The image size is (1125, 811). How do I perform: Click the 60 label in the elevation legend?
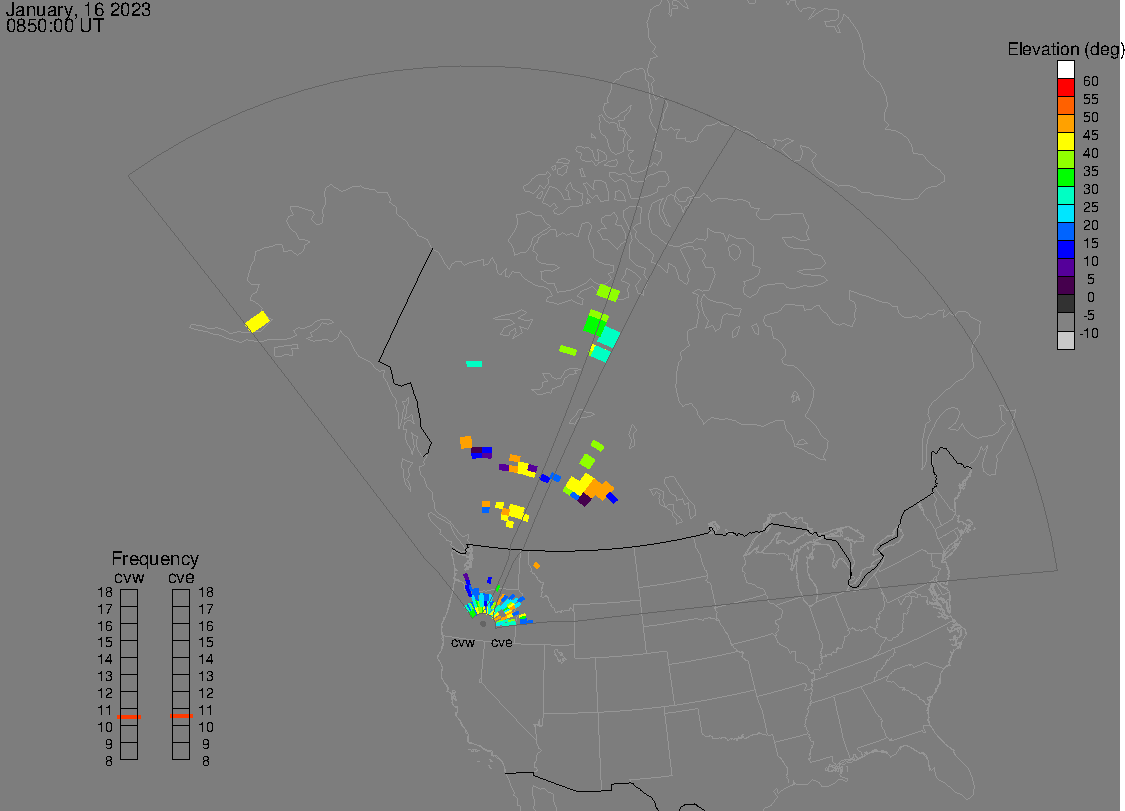(1091, 81)
